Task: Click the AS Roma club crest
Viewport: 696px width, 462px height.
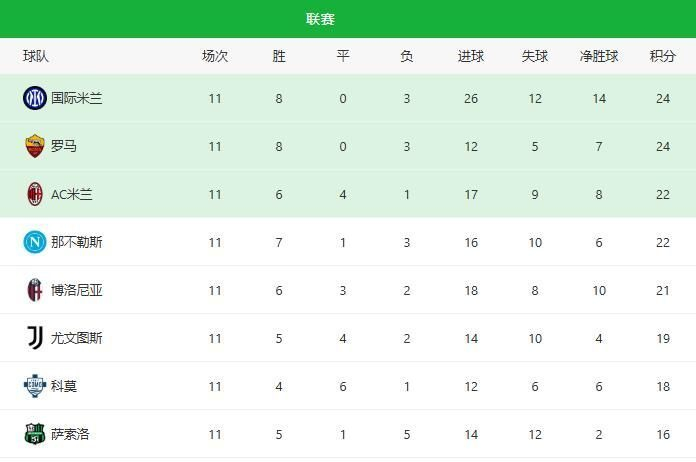Action: (35, 146)
